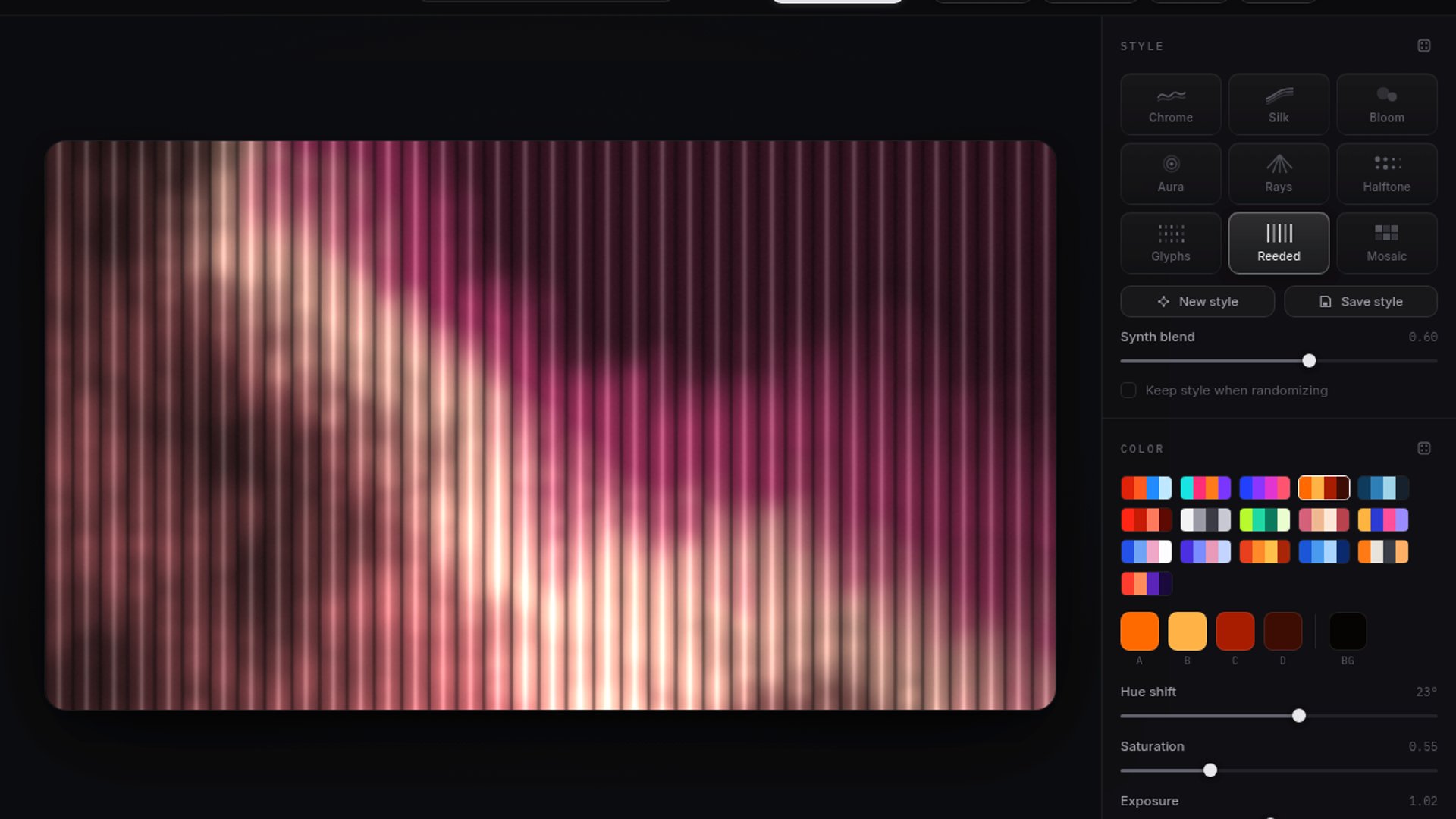The height and width of the screenshot is (819, 1456).
Task: Select the Silk style
Action: (1279, 104)
